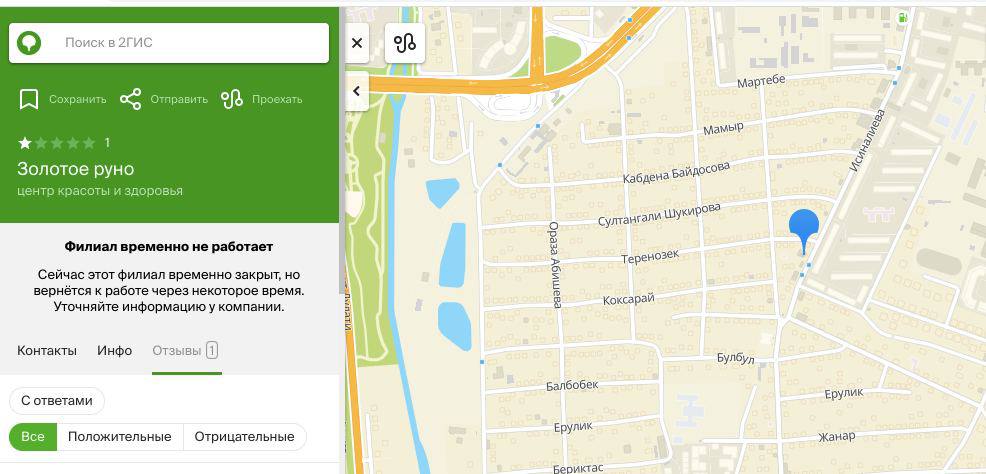Viewport: 986px width, 474px height.
Task: Click the Кабдена Байдосова street label
Action: tap(676, 173)
